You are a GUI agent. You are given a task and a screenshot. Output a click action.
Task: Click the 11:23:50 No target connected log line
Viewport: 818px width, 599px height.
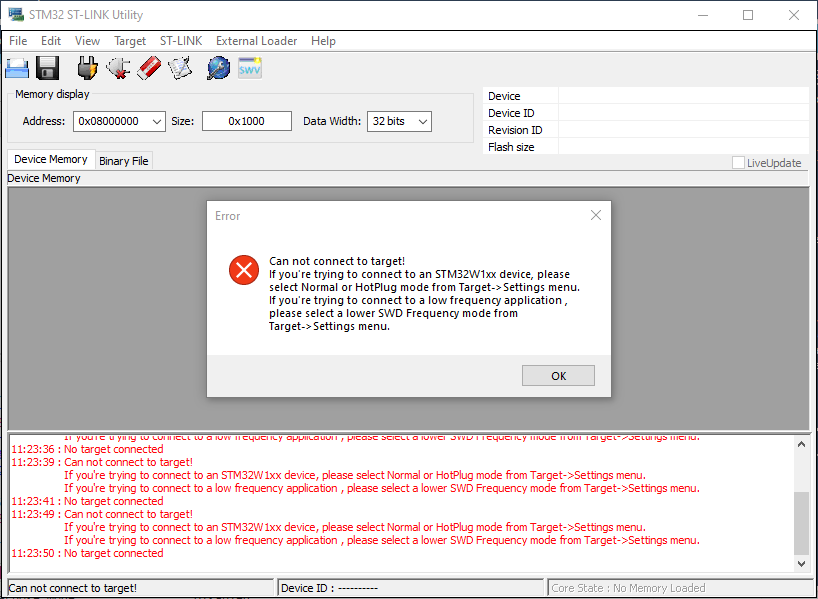87,553
